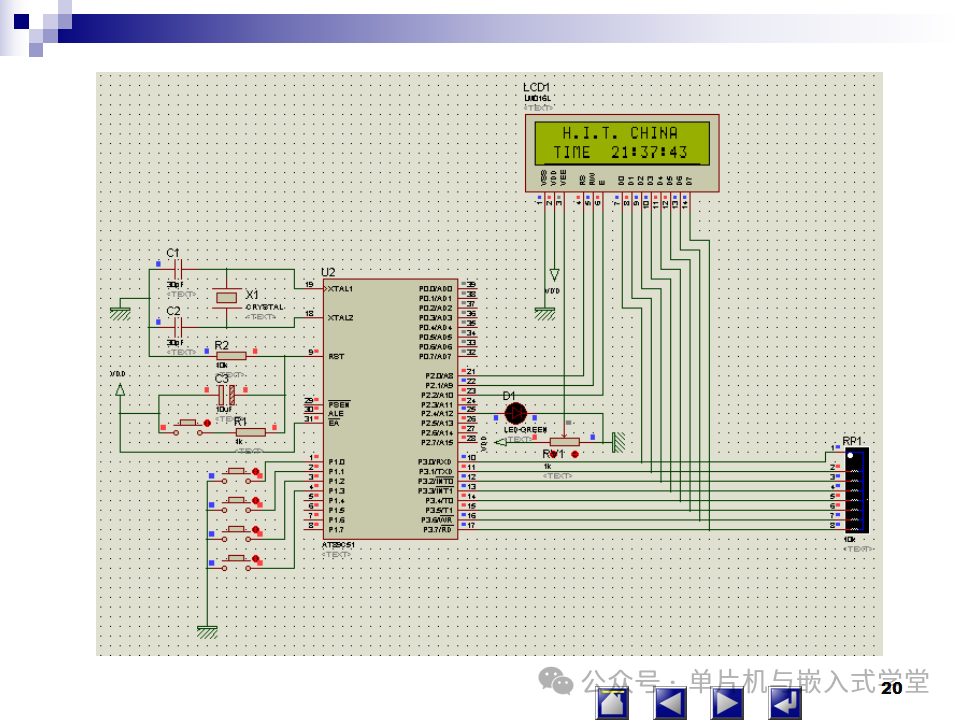Click the RP1 reference label
960x720 pixels.
click(852, 441)
